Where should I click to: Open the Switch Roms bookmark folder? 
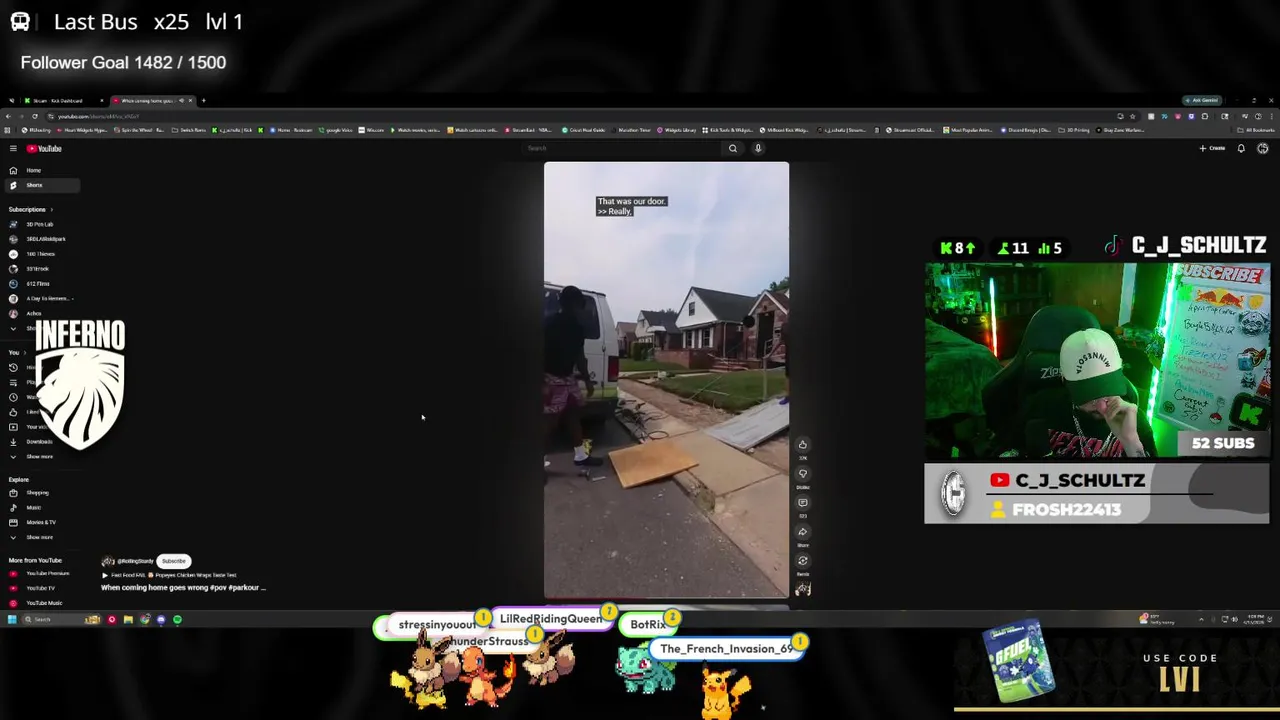(x=189, y=130)
